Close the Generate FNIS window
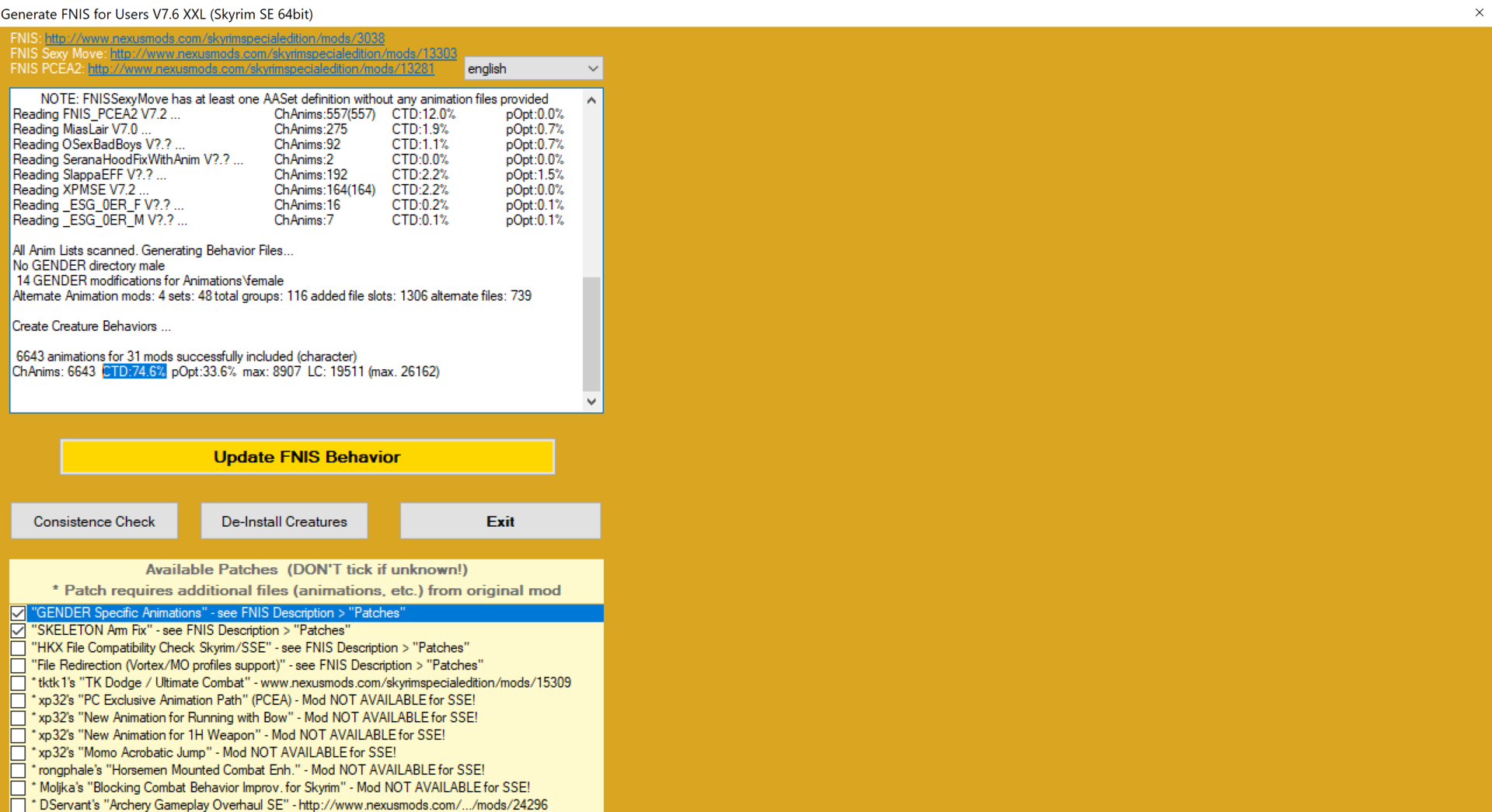This screenshot has width=1492, height=812. 1479,12
